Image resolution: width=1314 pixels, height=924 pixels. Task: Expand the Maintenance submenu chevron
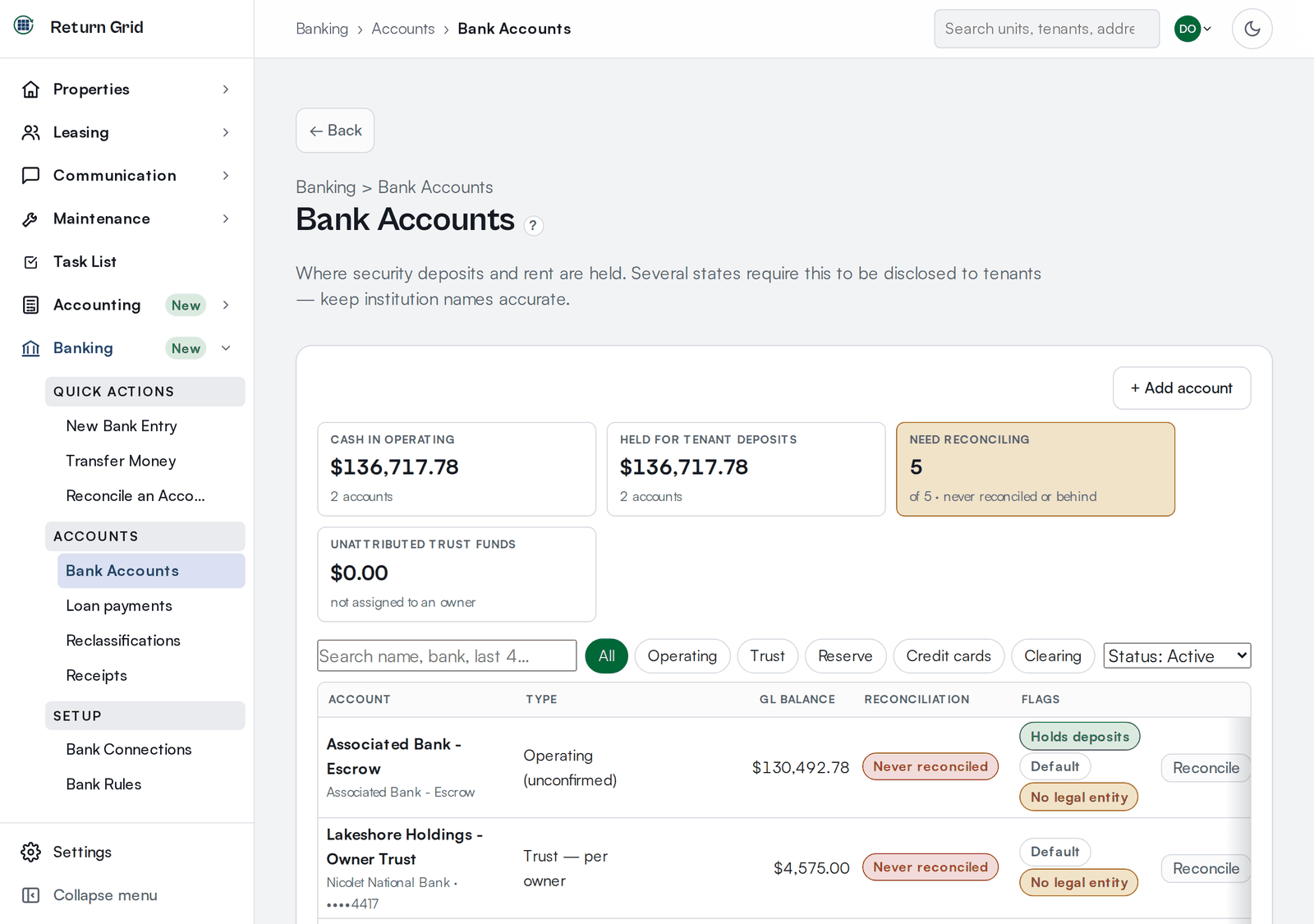pos(226,218)
